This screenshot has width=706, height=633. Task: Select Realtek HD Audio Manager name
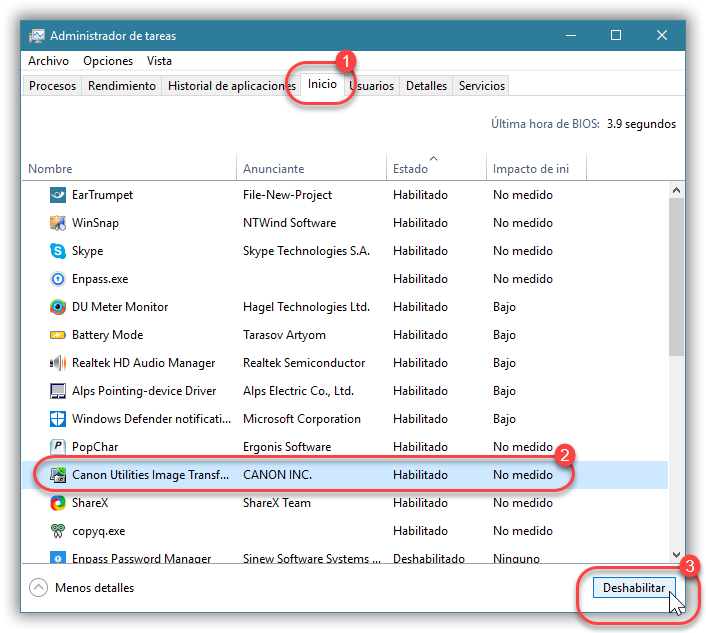[143, 363]
